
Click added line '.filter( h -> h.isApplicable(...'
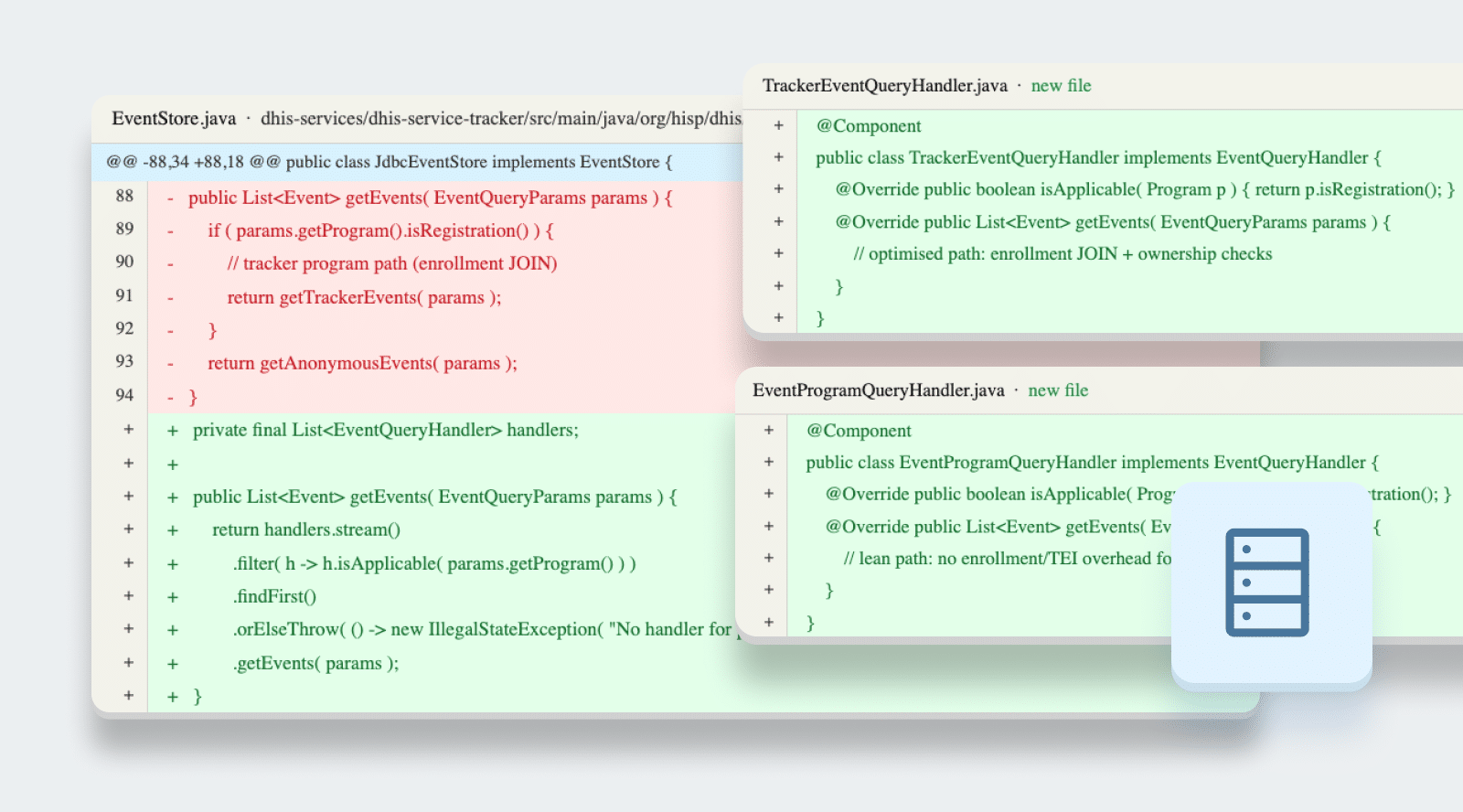(x=434, y=563)
